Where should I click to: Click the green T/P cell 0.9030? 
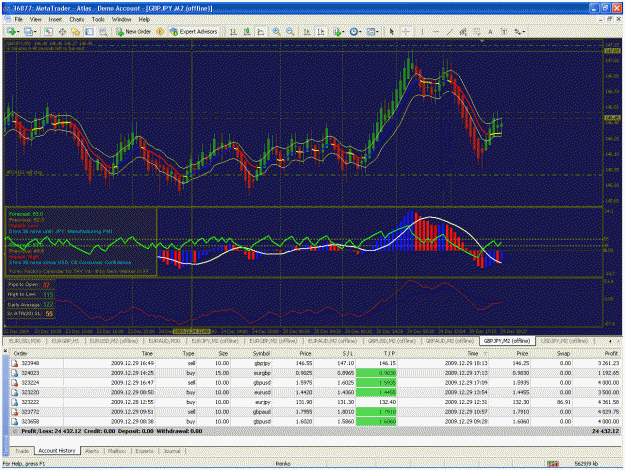point(376,373)
